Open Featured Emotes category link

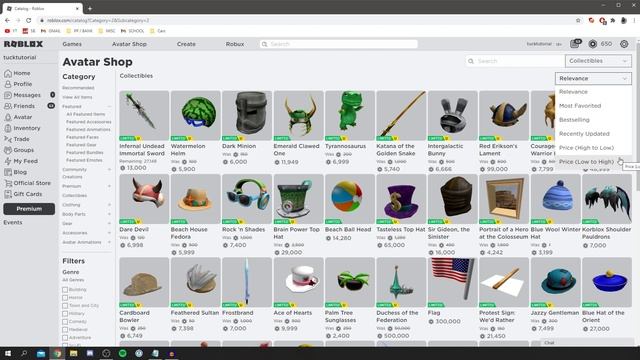click(x=84, y=160)
